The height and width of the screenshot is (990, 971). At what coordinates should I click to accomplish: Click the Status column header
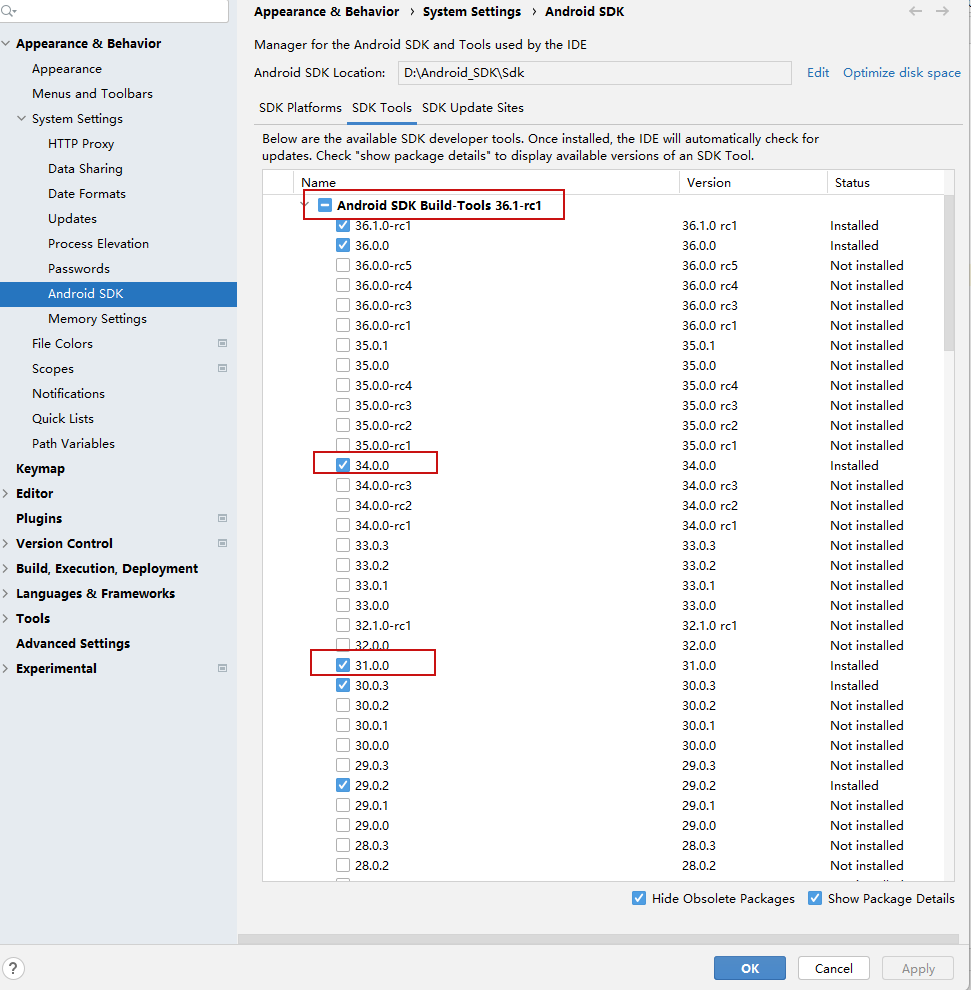pyautogui.click(x=886, y=182)
